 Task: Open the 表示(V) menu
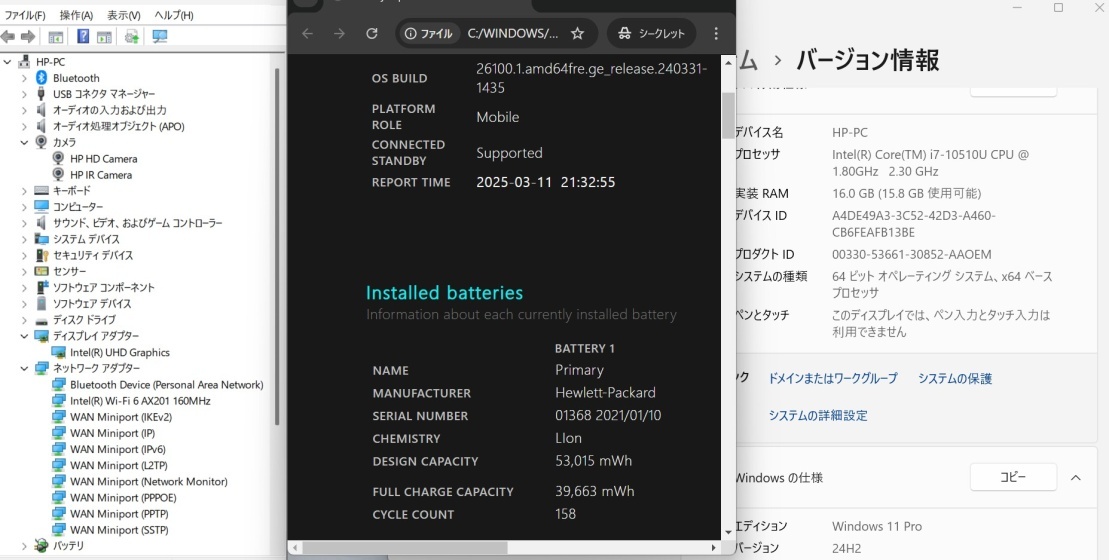point(124,15)
